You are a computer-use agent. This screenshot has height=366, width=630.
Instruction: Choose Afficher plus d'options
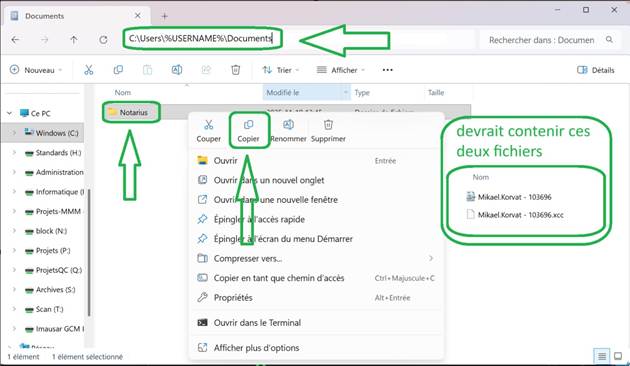317,348
